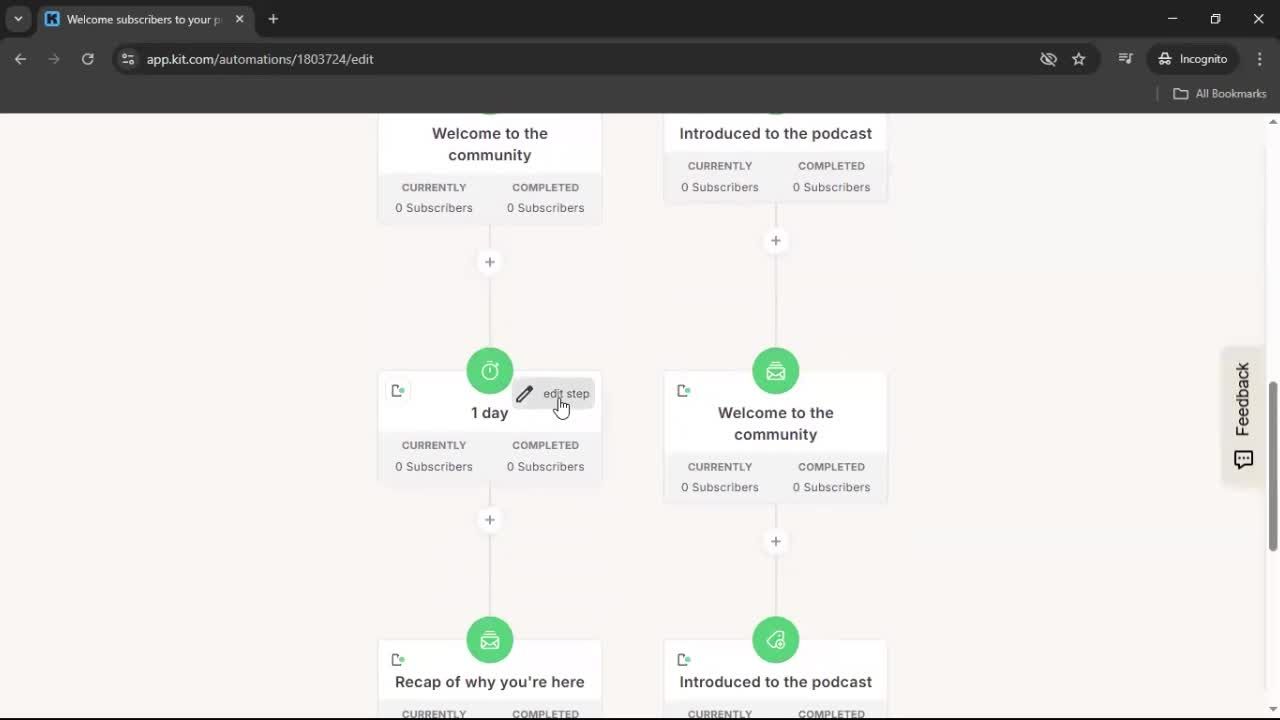Select the timer icon on the 1 day step
The width and height of the screenshot is (1280, 720).
(489, 370)
